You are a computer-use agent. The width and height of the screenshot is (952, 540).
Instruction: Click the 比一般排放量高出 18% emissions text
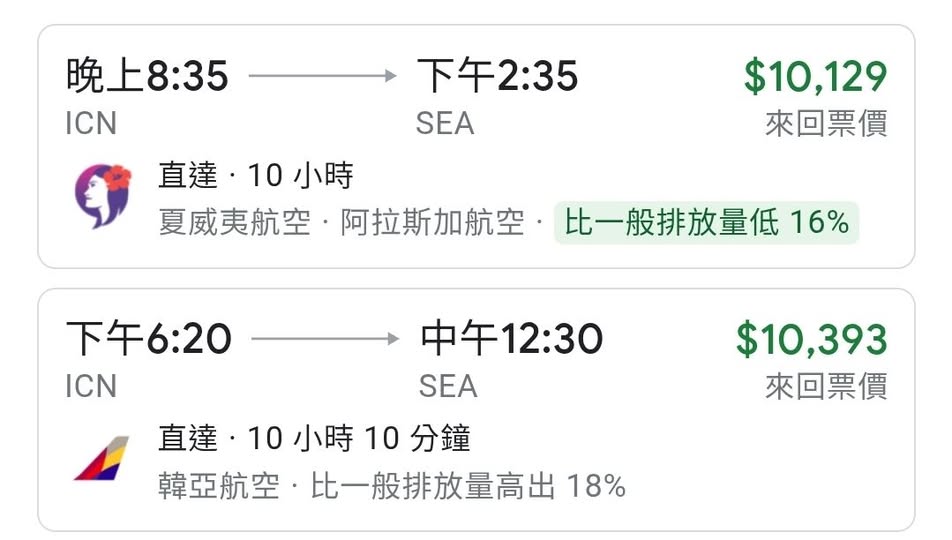[468, 486]
